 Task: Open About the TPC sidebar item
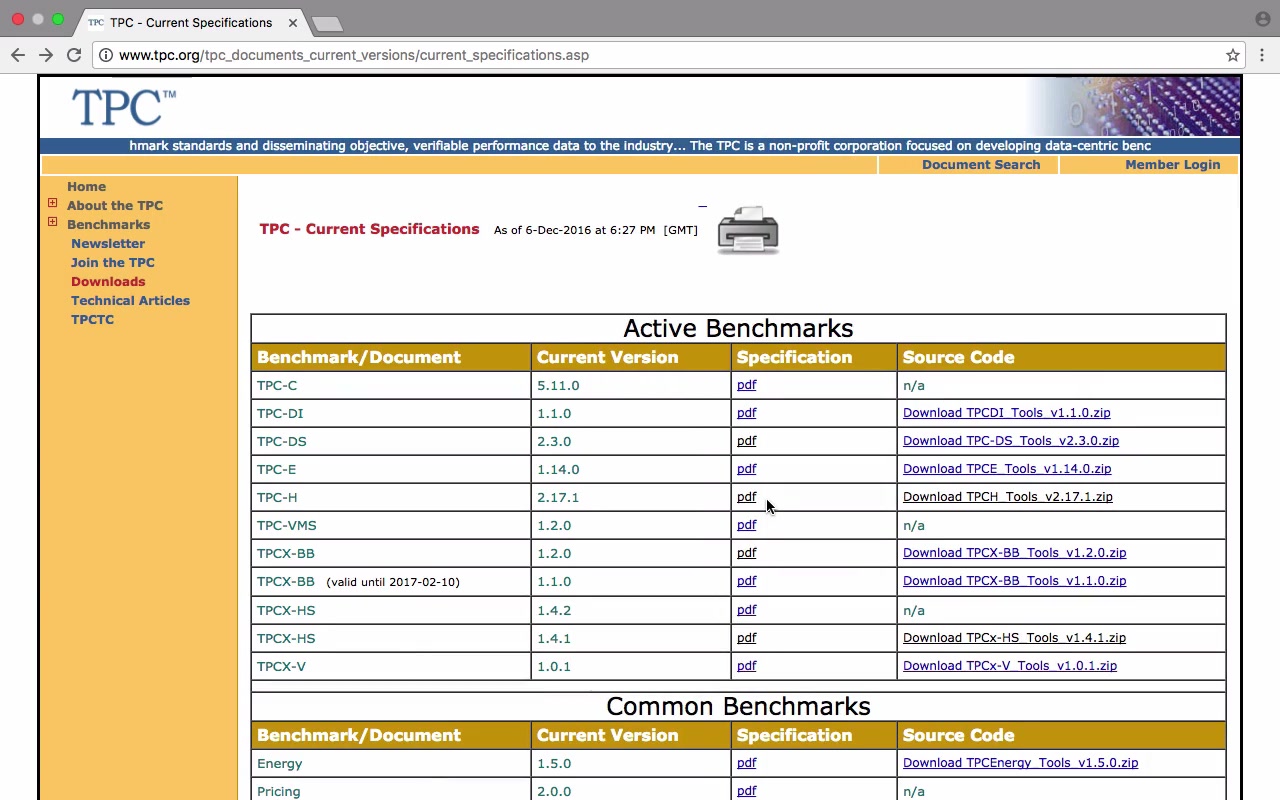click(115, 205)
